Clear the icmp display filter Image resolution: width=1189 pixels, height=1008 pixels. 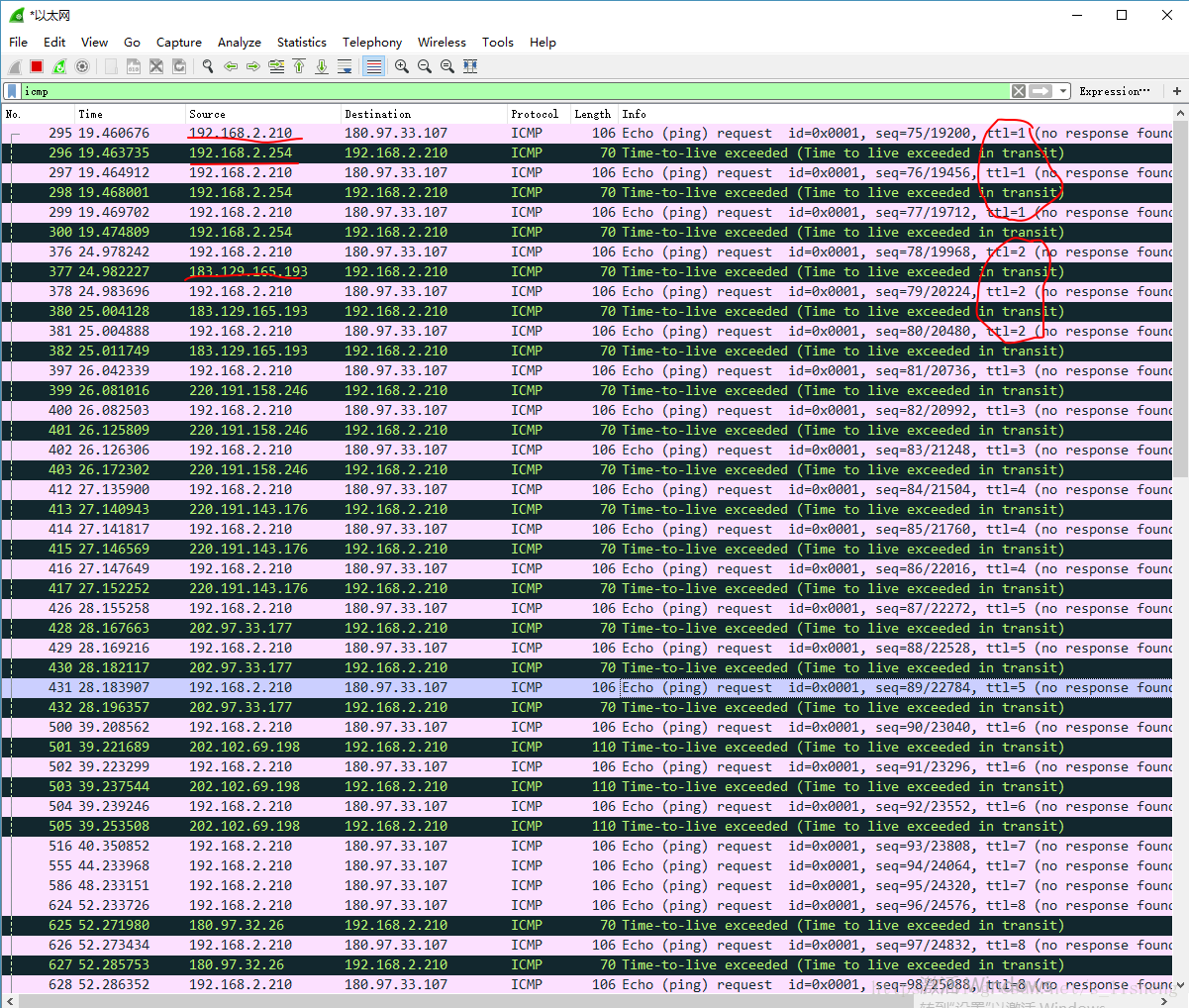(x=1019, y=91)
